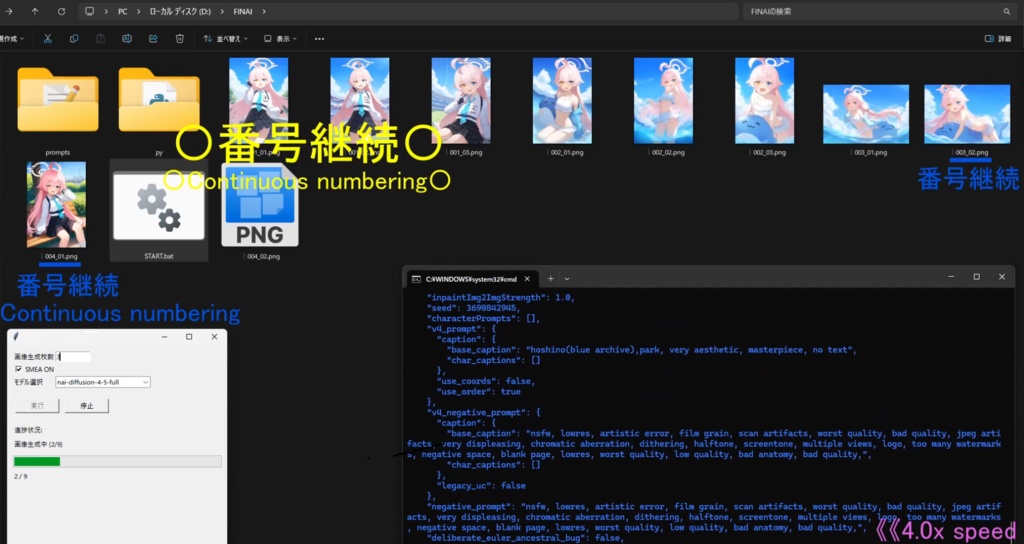The width and height of the screenshot is (1024, 544).
Task: Toggle the SMEA ON checkbox
Action: 18,369
